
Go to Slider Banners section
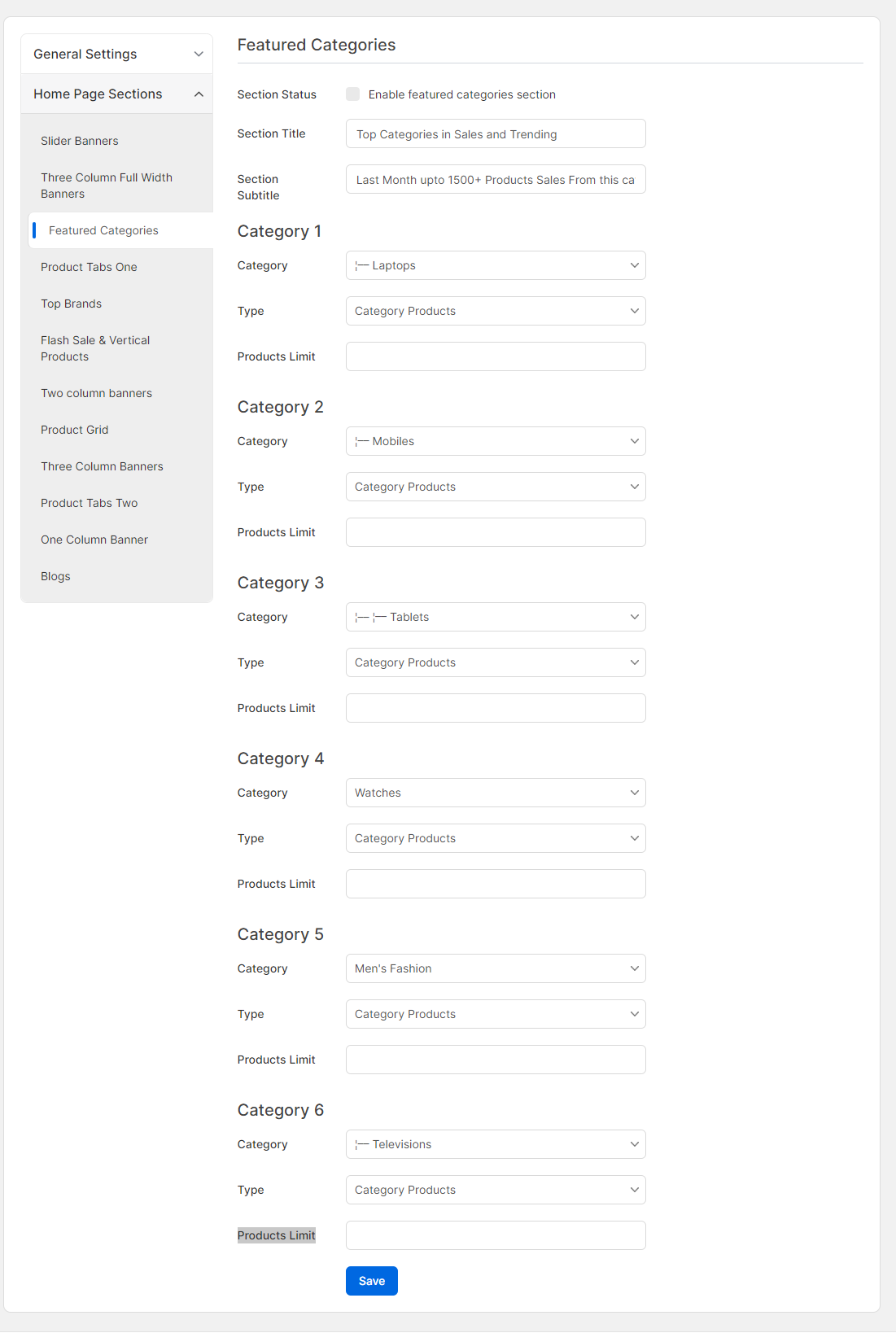click(x=80, y=141)
